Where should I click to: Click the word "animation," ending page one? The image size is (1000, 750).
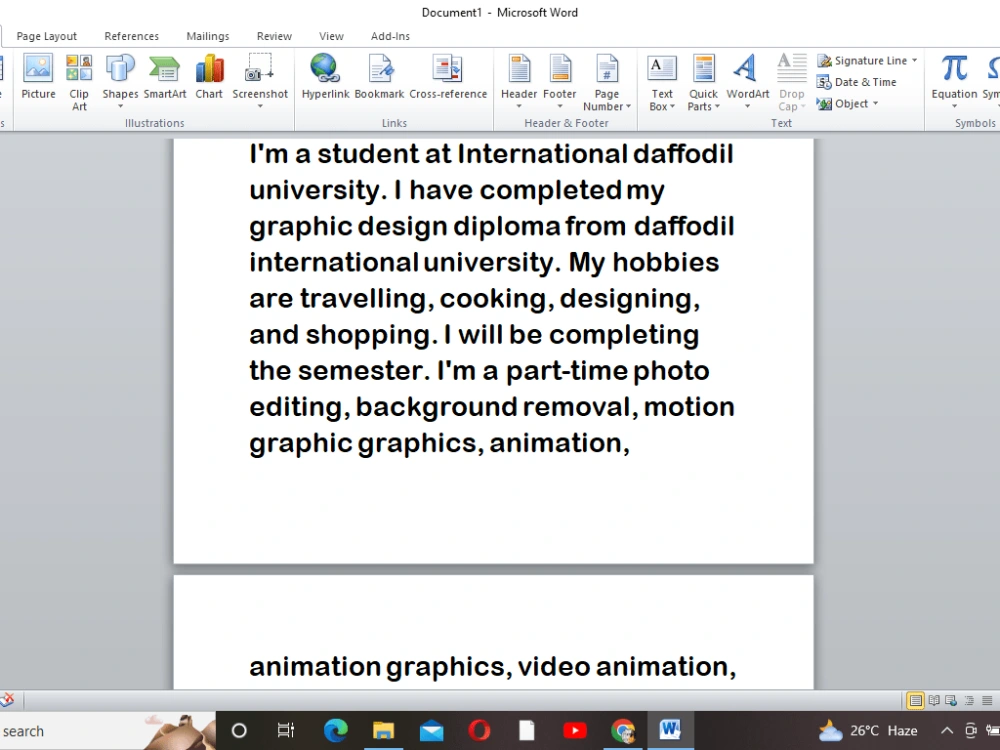tap(559, 443)
